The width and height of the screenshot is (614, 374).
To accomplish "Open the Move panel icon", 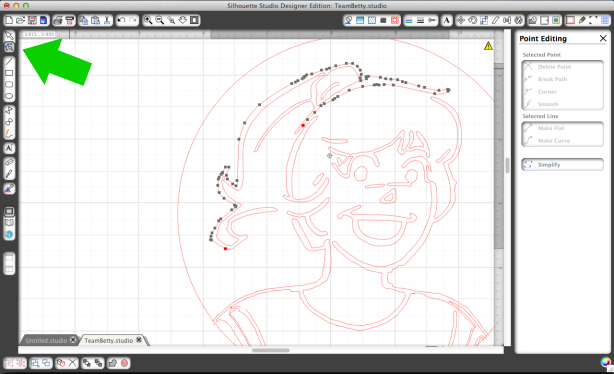I will tap(460, 20).
